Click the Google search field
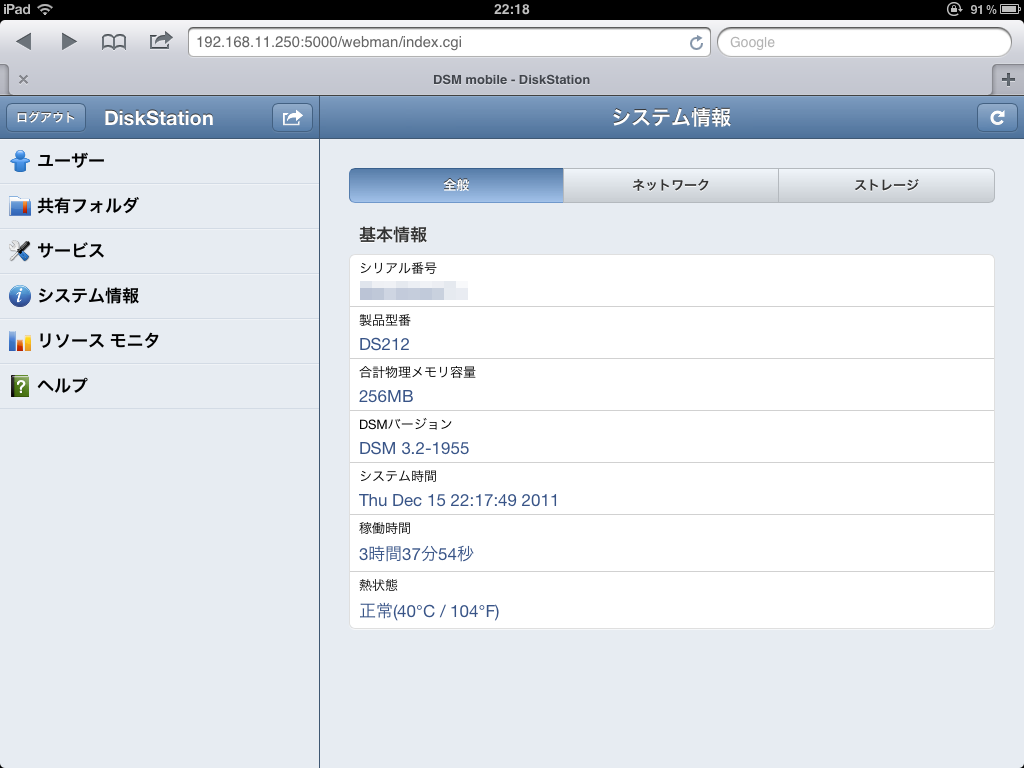1024x768 pixels. pos(864,42)
